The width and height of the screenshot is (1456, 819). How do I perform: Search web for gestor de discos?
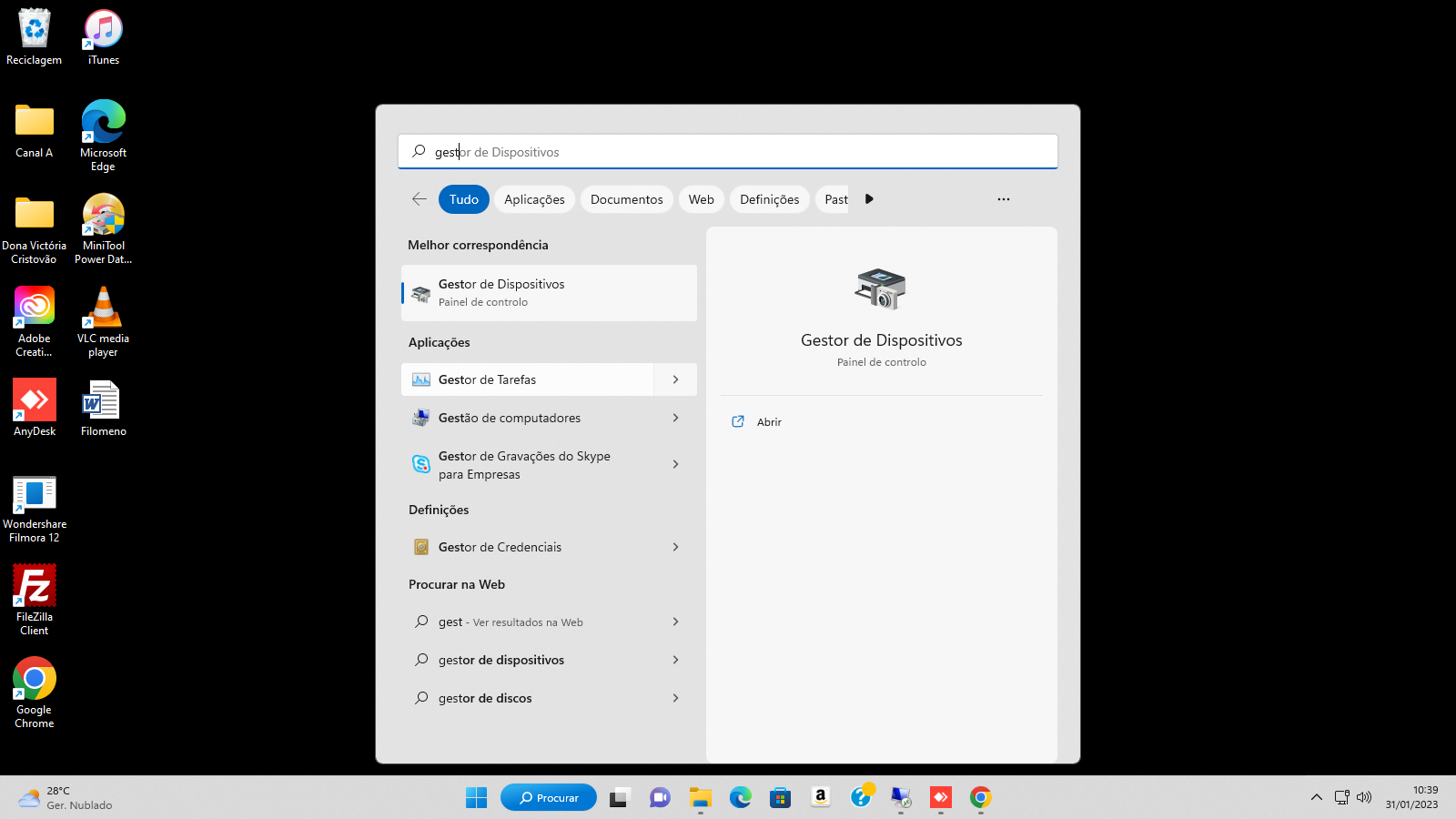click(485, 698)
